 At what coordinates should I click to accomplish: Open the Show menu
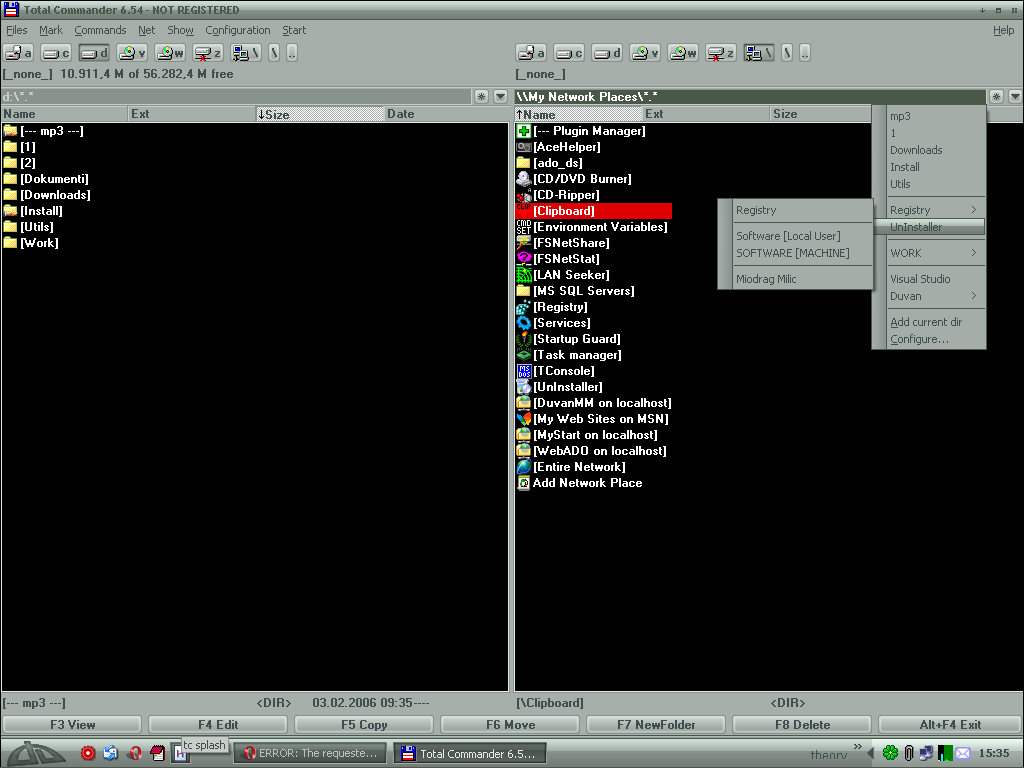pos(180,30)
